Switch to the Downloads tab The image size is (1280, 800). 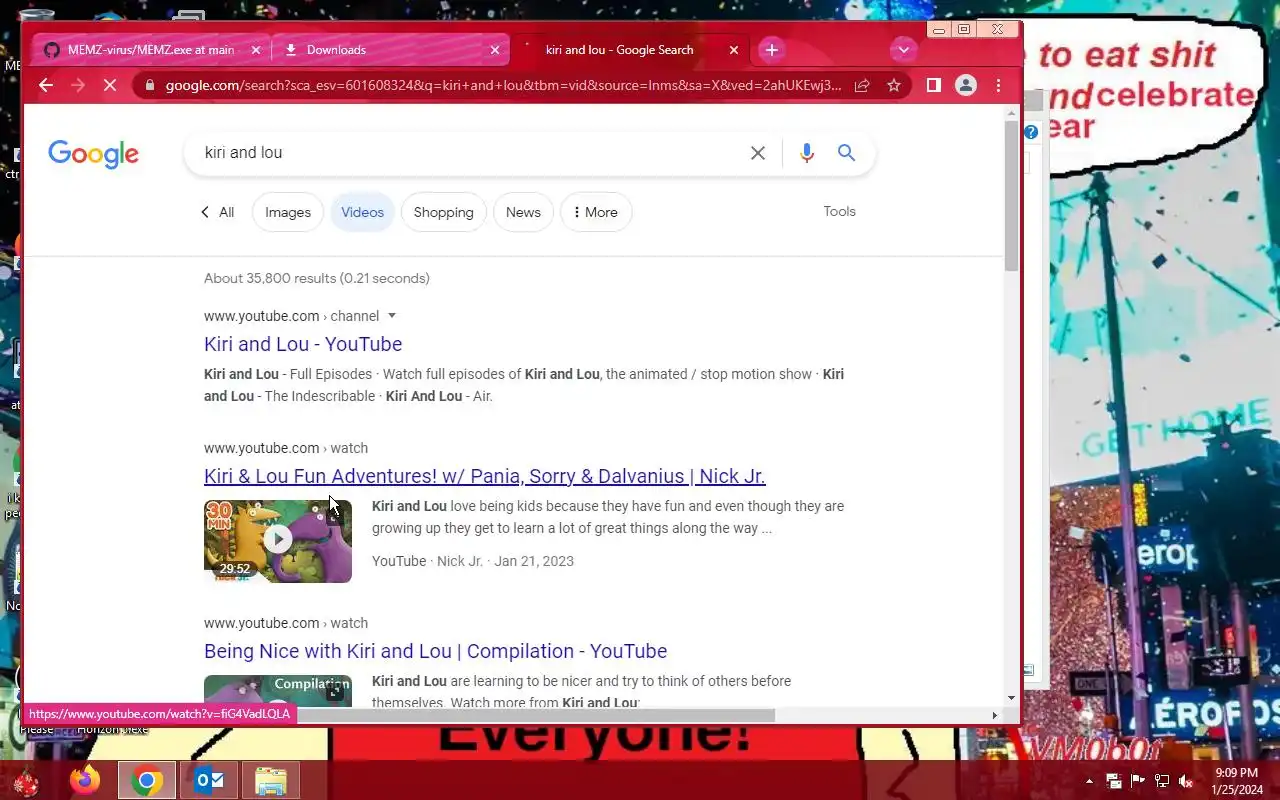click(391, 50)
